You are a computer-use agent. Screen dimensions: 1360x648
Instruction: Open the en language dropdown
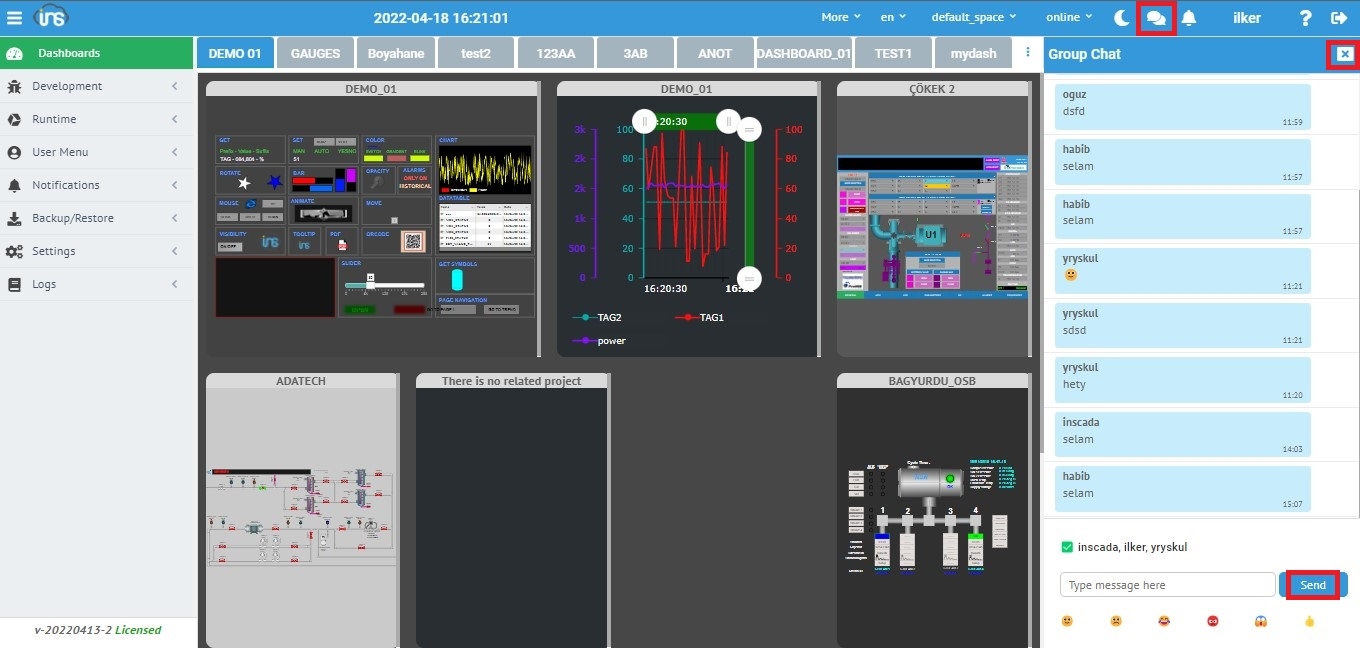[x=893, y=17]
